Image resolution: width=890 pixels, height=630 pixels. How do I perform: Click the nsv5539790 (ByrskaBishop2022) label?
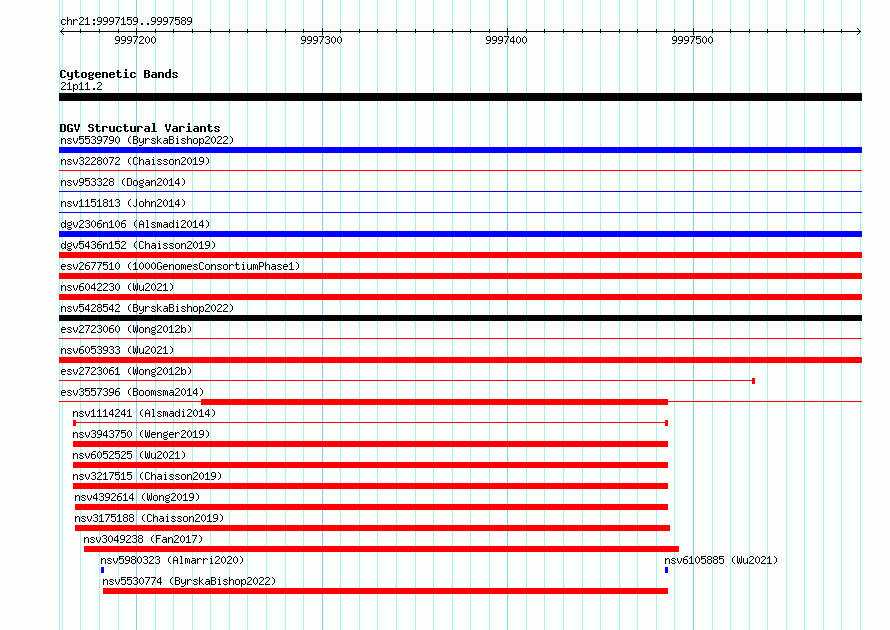coord(147,140)
